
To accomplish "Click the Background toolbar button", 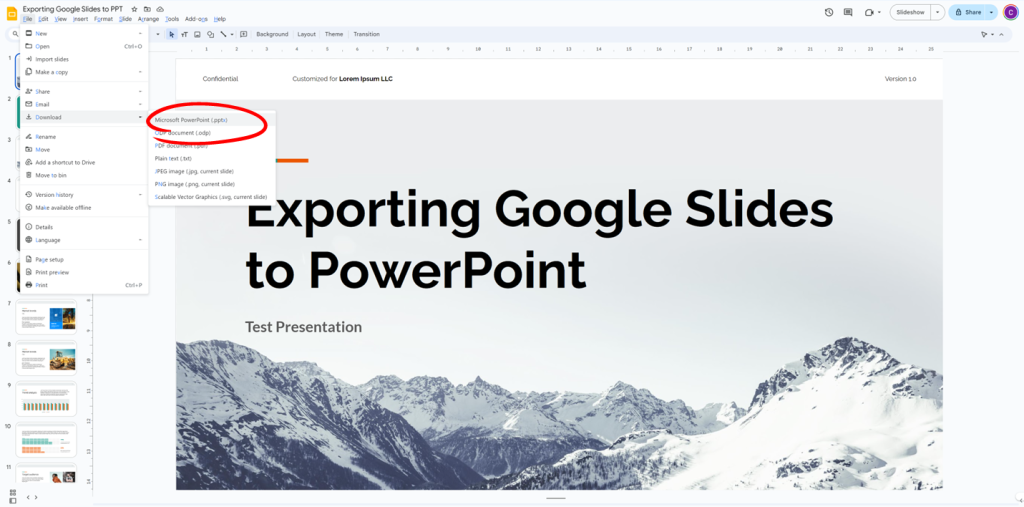I will pos(272,34).
